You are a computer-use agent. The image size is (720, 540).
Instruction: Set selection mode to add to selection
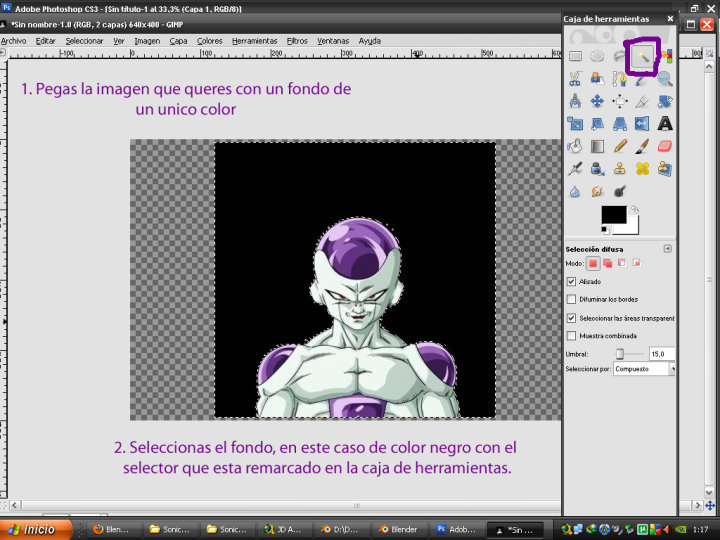[x=608, y=264]
